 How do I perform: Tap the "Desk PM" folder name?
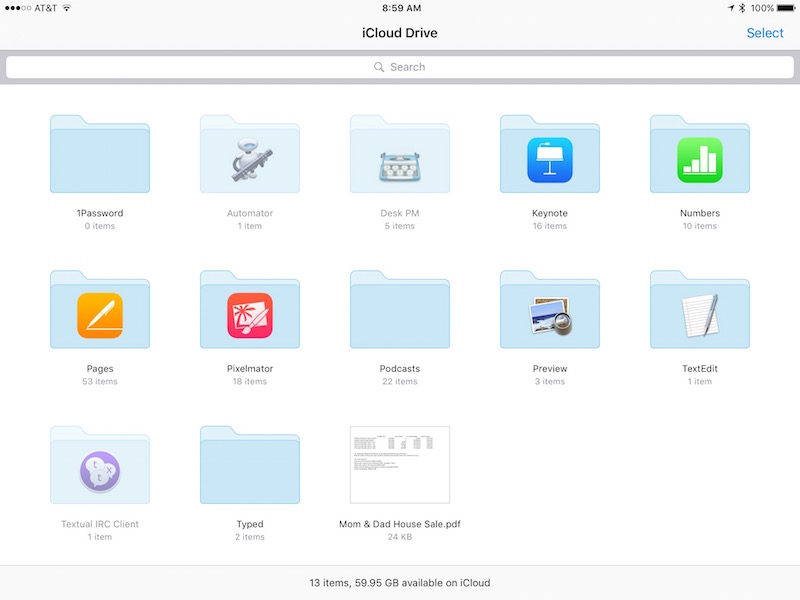point(400,213)
